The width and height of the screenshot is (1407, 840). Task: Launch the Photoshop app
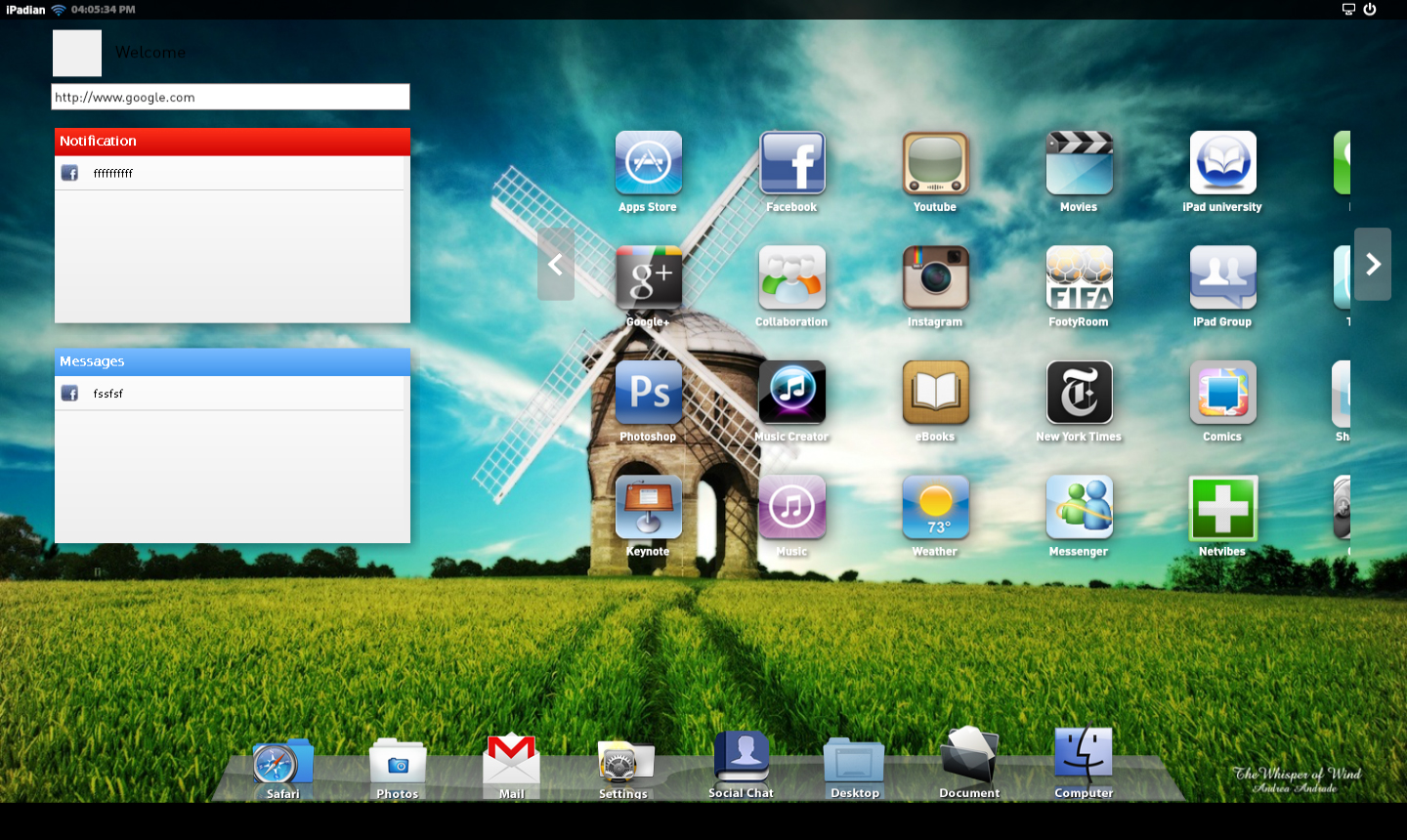pos(649,393)
